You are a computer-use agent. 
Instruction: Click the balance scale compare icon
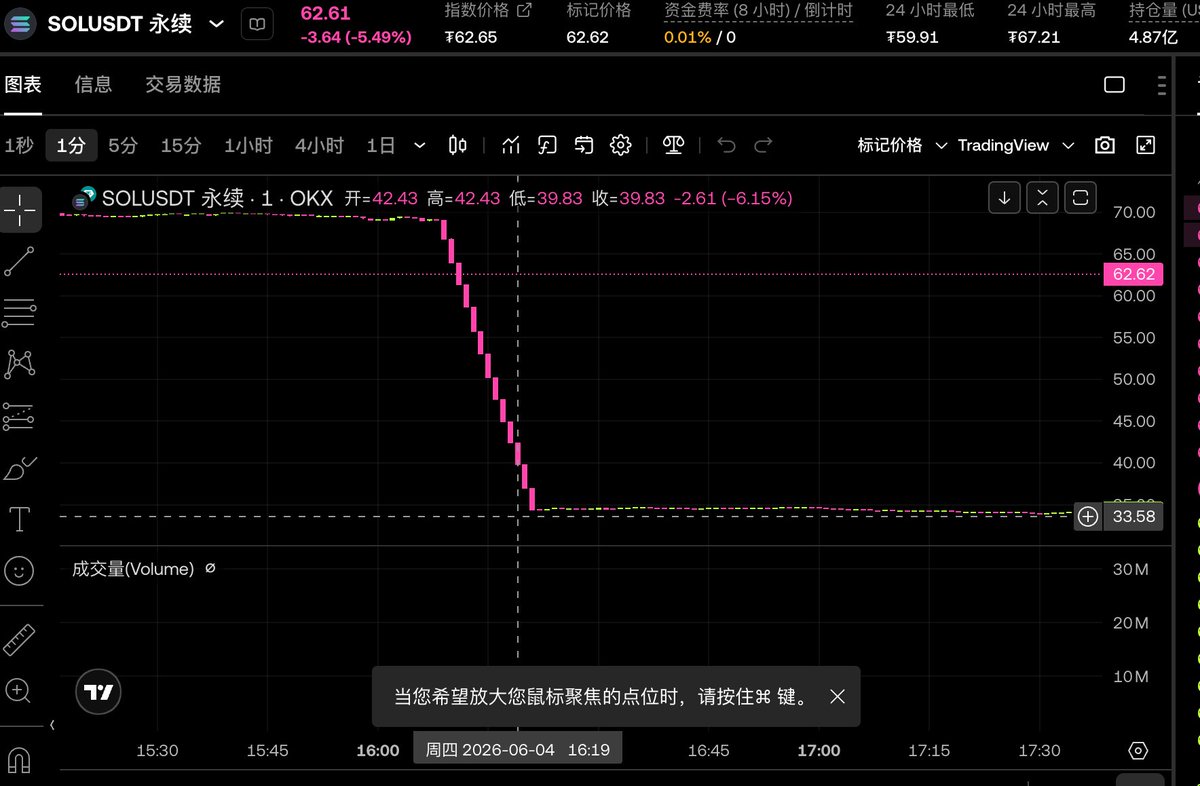click(673, 145)
